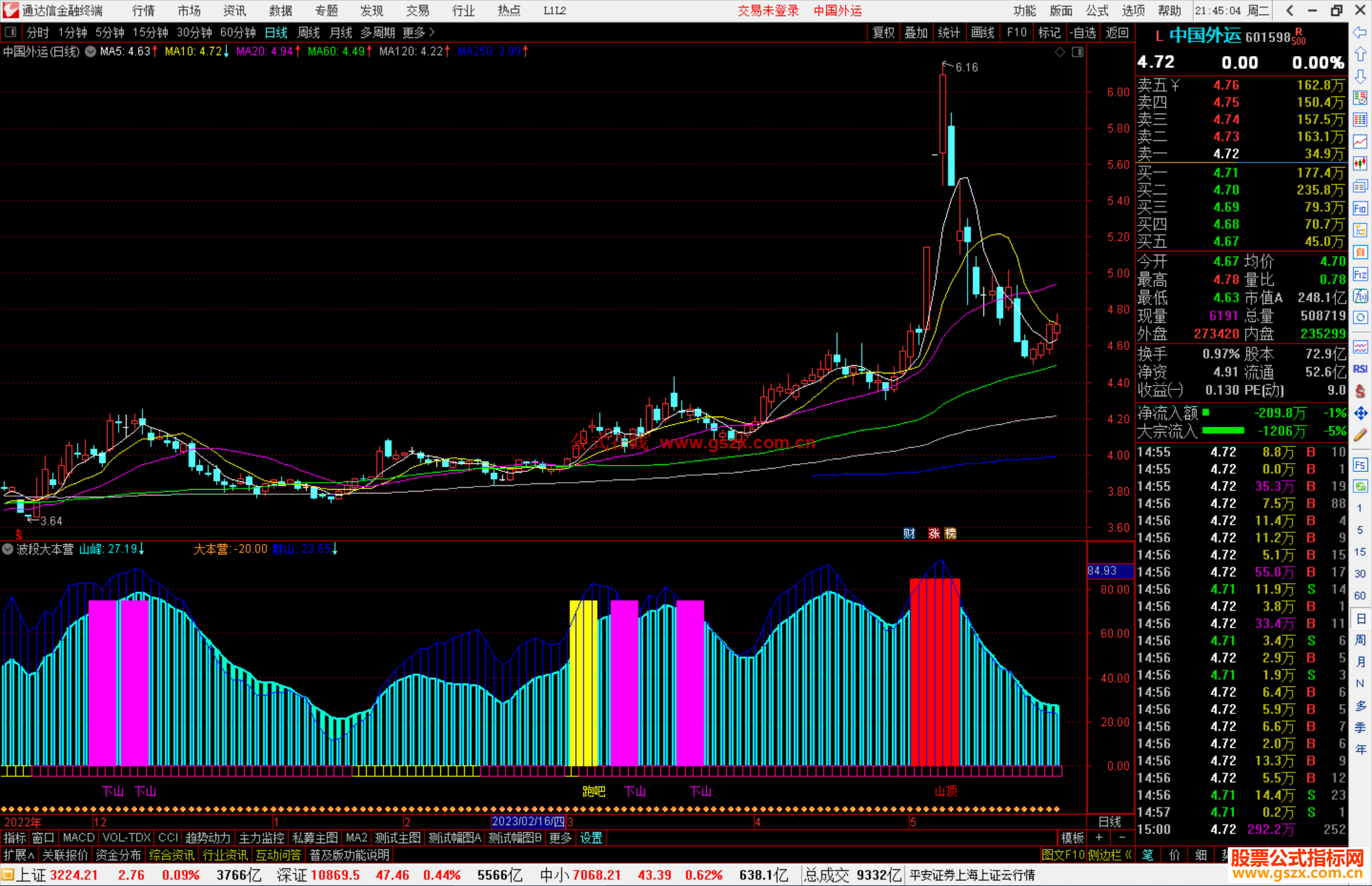Click the blue four-way move arrows icon
Viewport: 1372px width, 886px height.
[1360, 413]
